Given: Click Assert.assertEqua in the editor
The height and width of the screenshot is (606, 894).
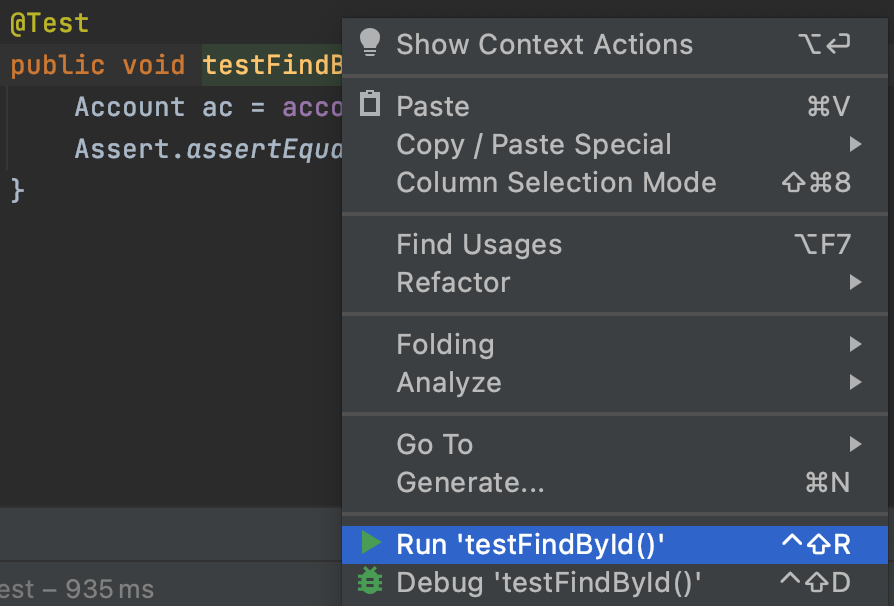Looking at the screenshot, I should 208,149.
